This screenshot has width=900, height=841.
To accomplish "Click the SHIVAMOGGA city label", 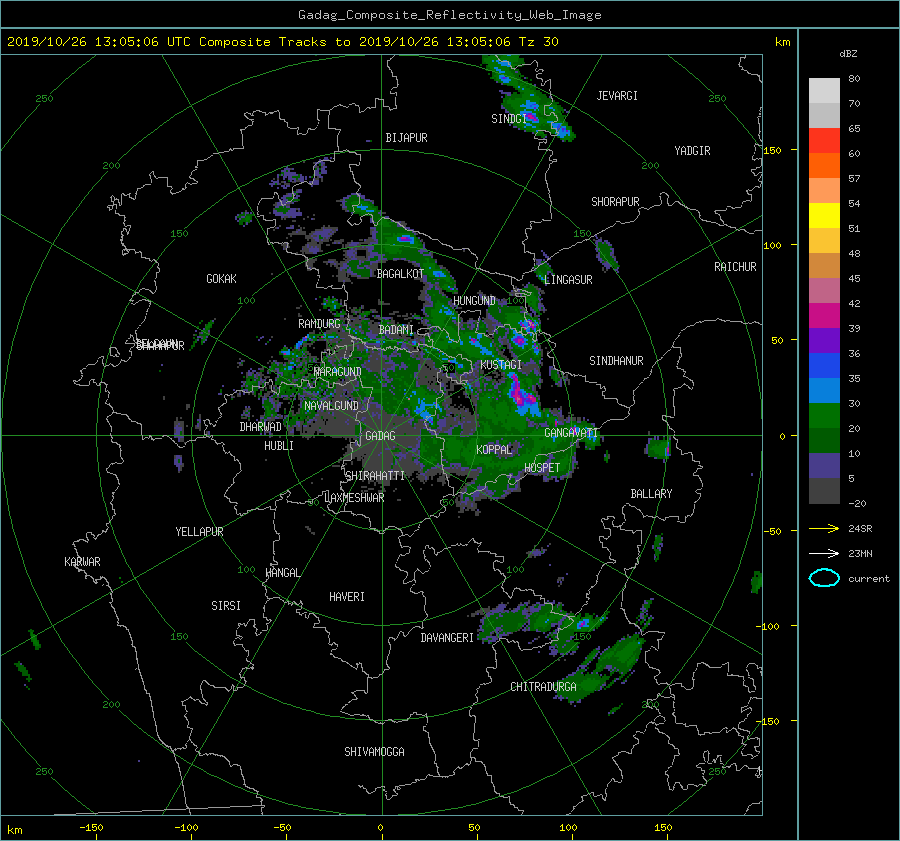I will coord(374,752).
